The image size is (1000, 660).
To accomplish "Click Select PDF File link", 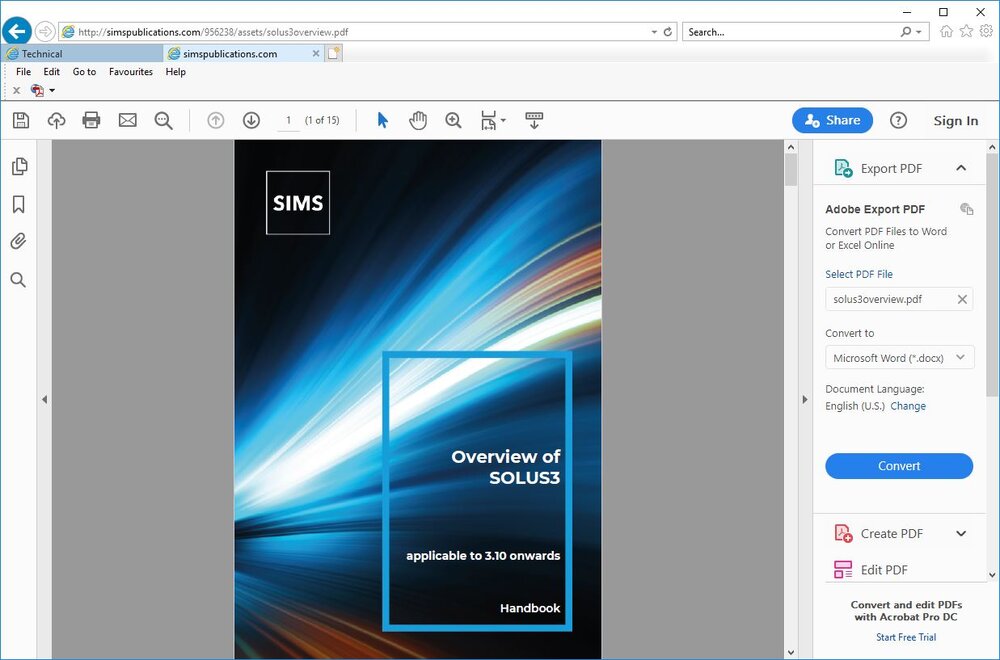I will pos(858,274).
